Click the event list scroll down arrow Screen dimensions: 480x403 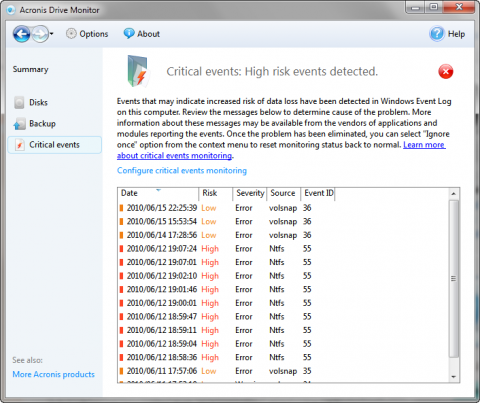[x=453, y=377]
